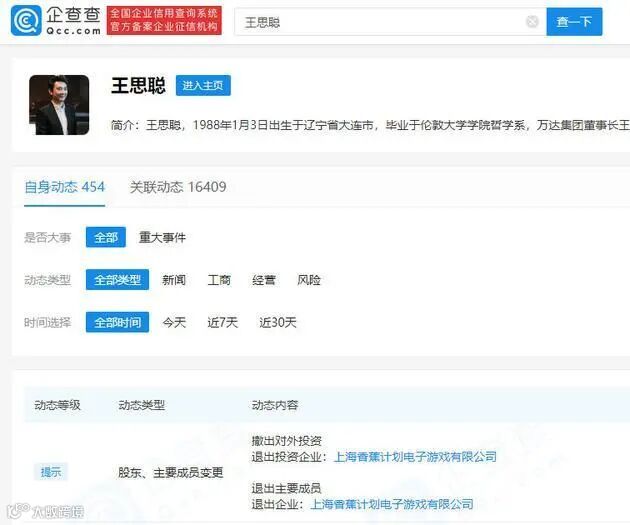Select the 全部 filter under 是否大事
630x525 pixels.
106,237
